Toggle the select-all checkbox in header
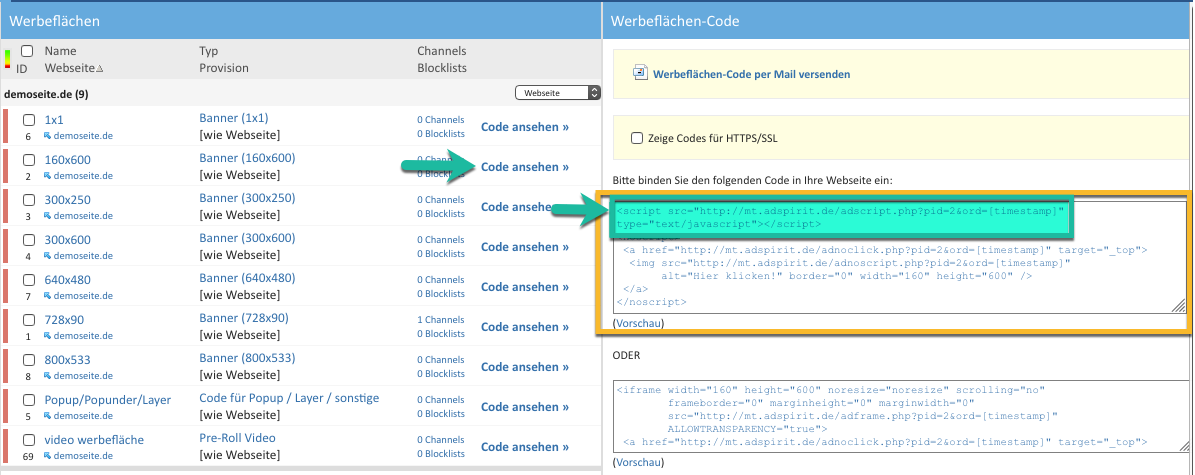The image size is (1195, 475). pos(27,51)
